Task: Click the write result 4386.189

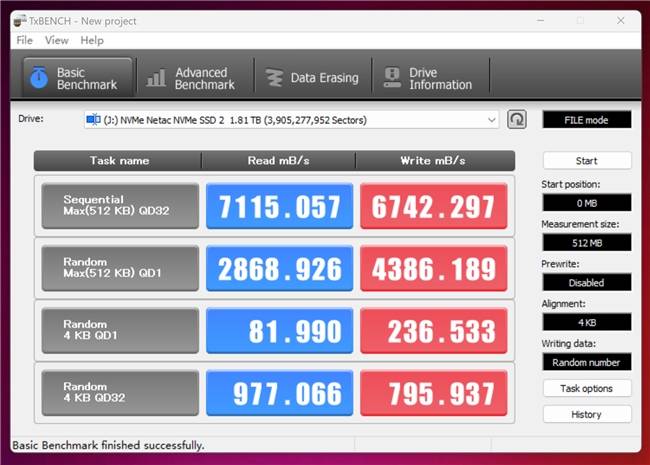Action: point(434,268)
